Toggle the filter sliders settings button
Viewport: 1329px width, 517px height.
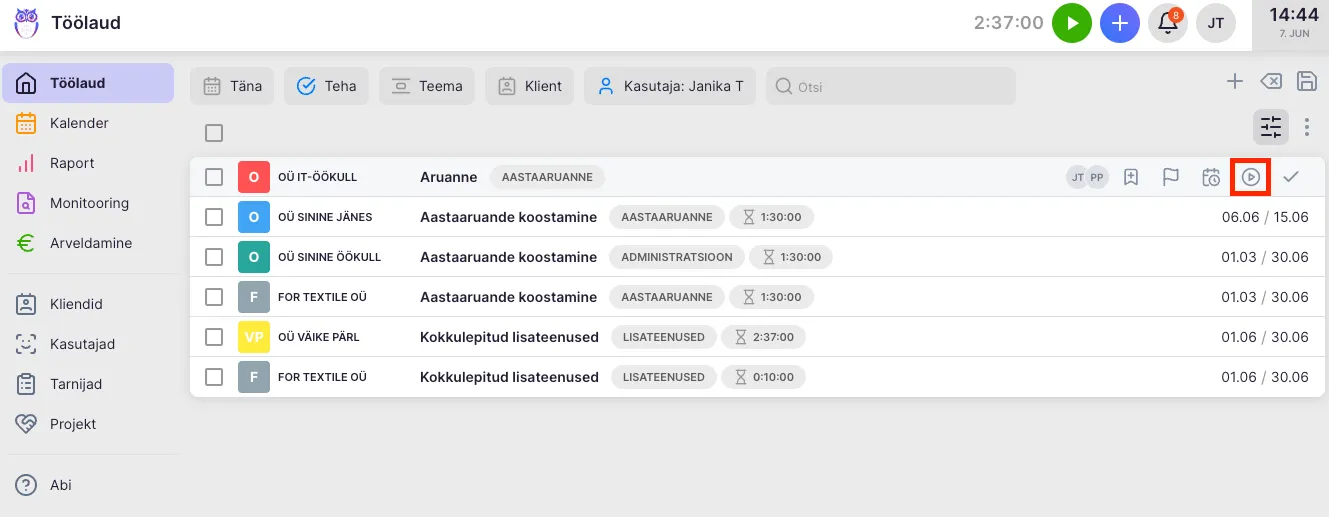click(1271, 127)
